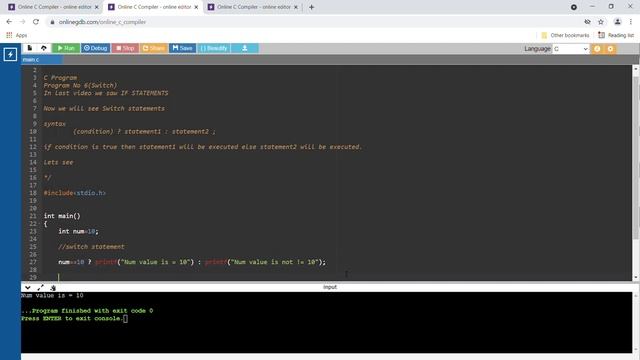Switch to the first Online C Compiler browser tab

point(54,7)
